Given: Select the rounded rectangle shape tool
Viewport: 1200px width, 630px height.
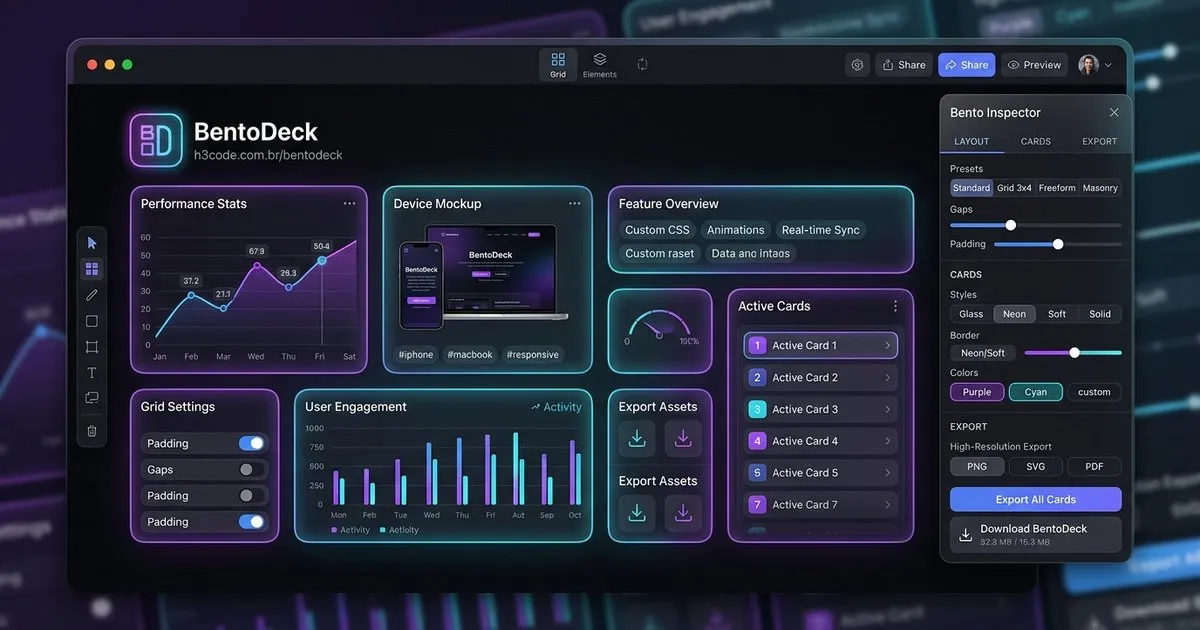Looking at the screenshot, I should (92, 321).
